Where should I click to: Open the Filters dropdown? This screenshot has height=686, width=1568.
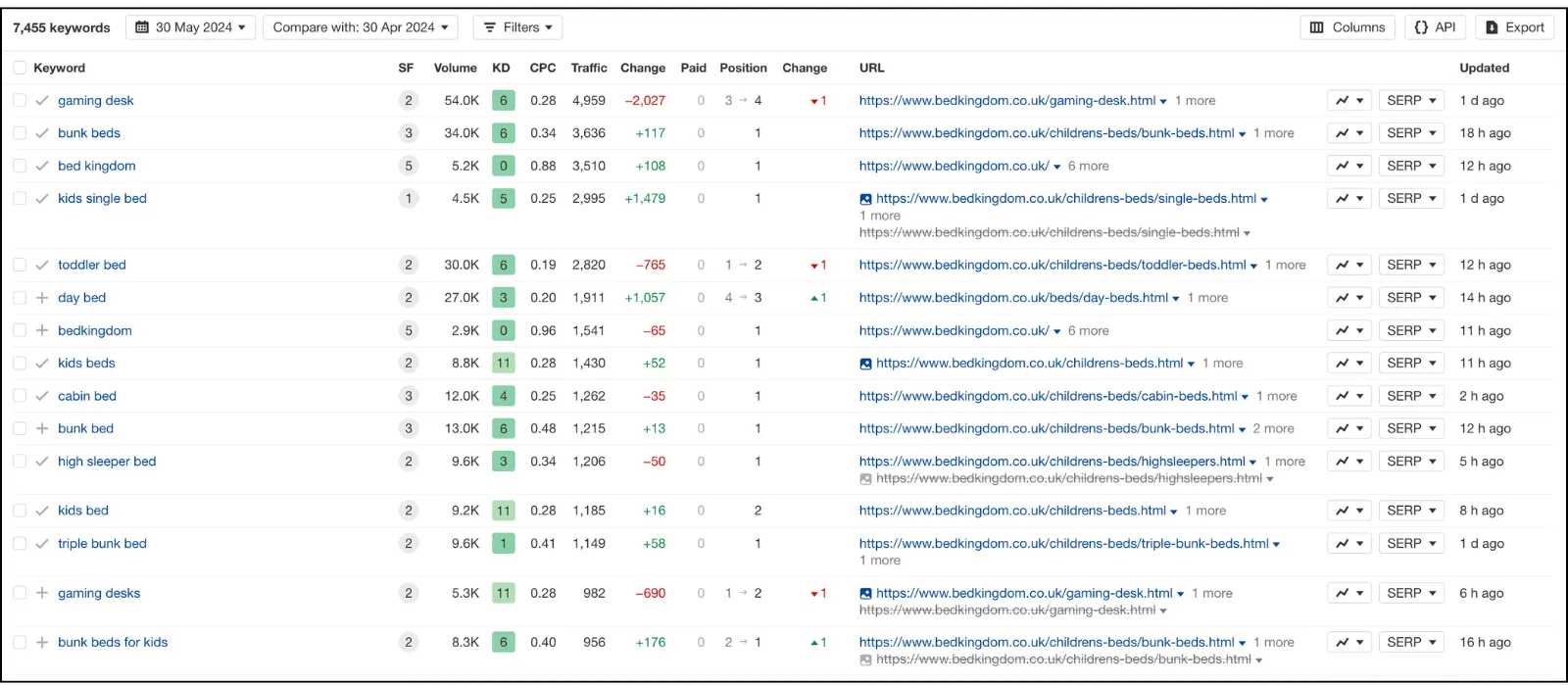point(517,27)
